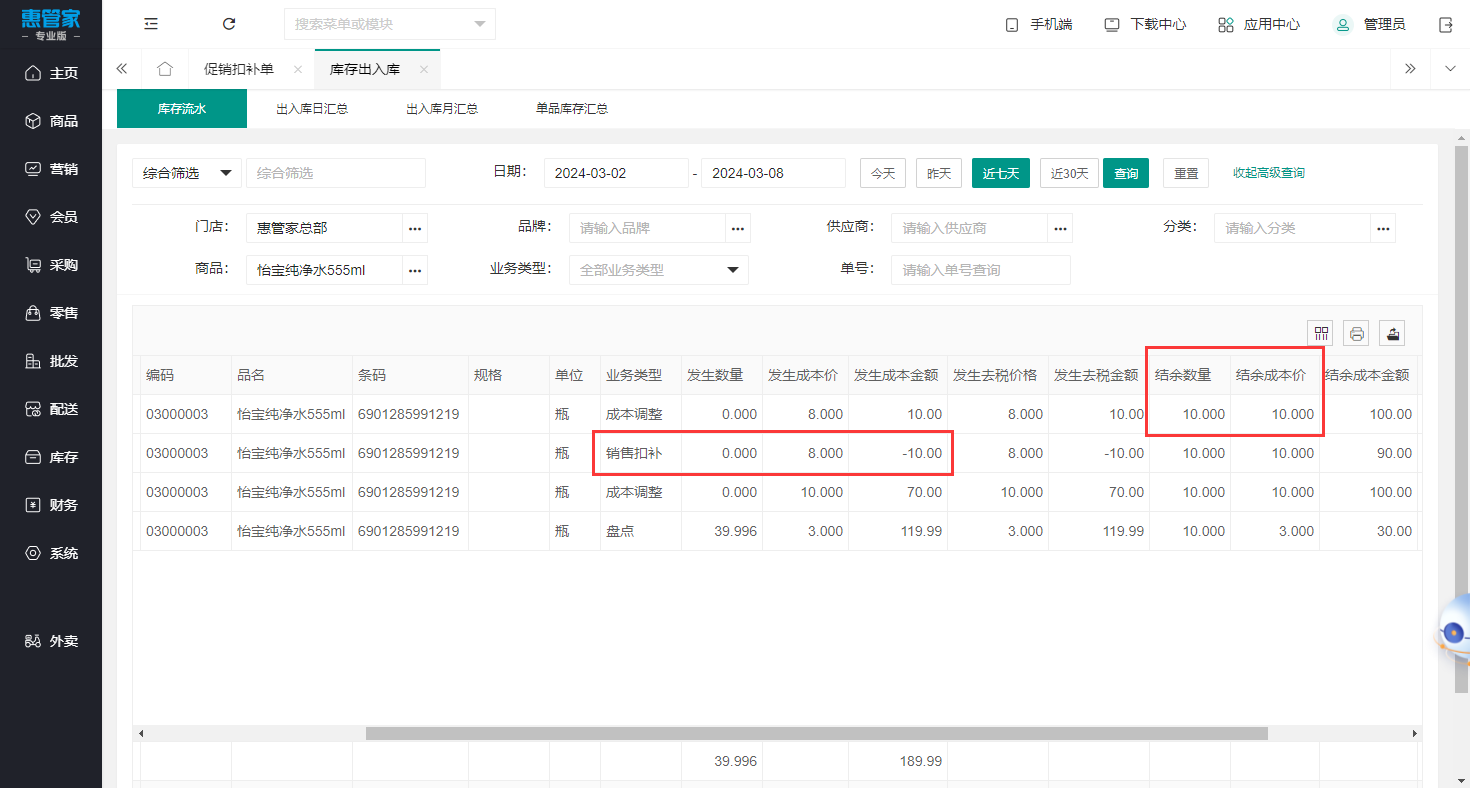Open 营销 in sidebar
Image resolution: width=1470 pixels, height=788 pixels.
(51, 169)
